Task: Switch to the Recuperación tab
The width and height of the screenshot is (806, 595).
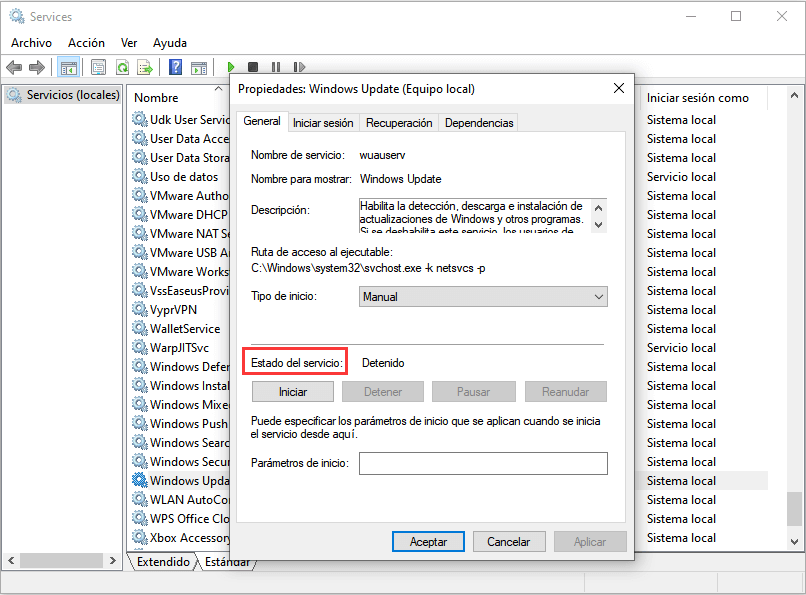Action: click(399, 123)
